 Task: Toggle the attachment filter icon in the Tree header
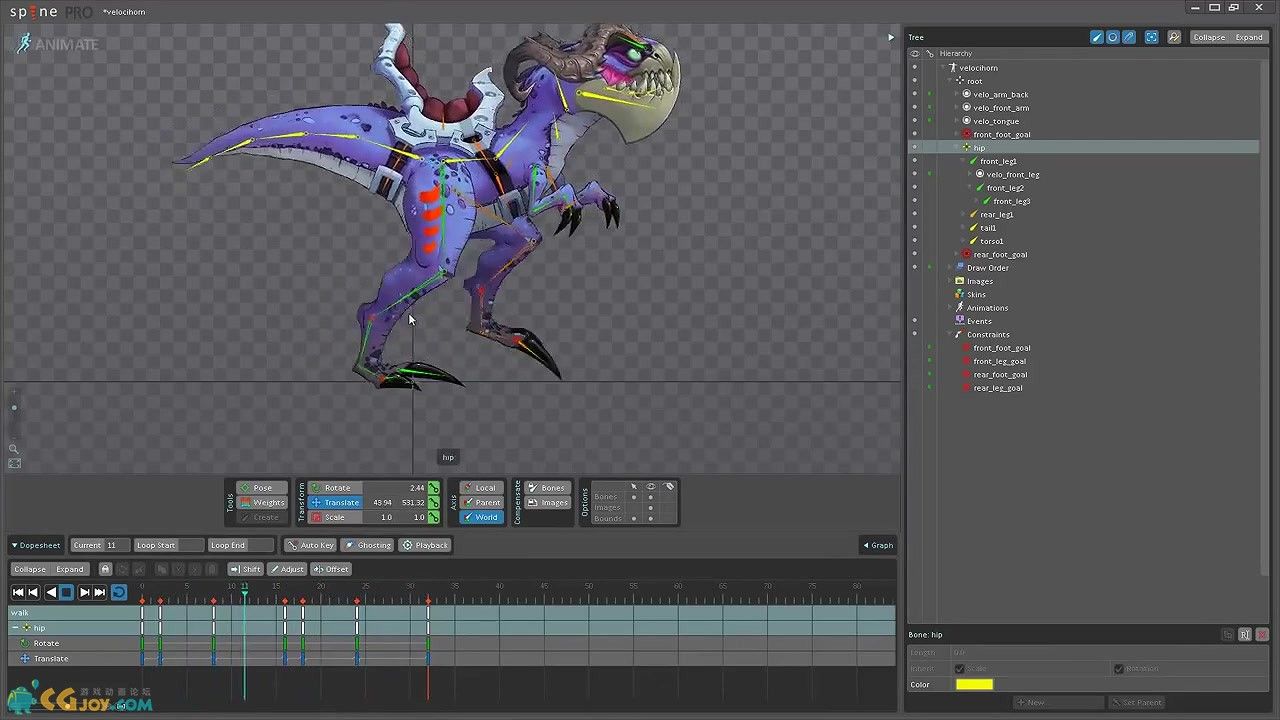pos(1129,37)
